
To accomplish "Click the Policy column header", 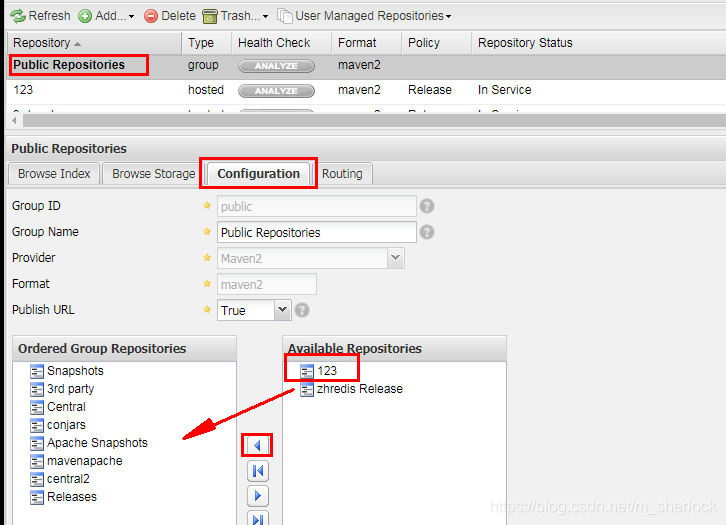I will (436, 43).
